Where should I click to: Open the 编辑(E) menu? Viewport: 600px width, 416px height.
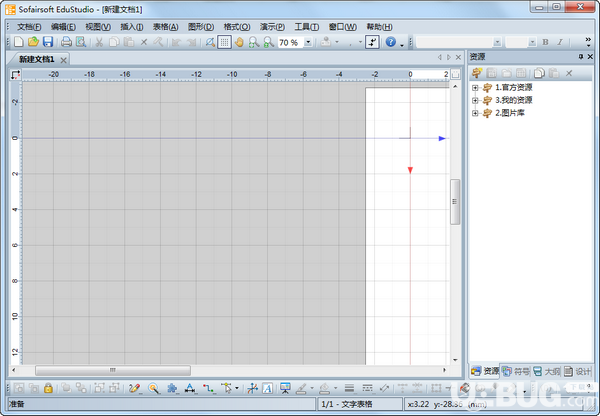(63, 27)
